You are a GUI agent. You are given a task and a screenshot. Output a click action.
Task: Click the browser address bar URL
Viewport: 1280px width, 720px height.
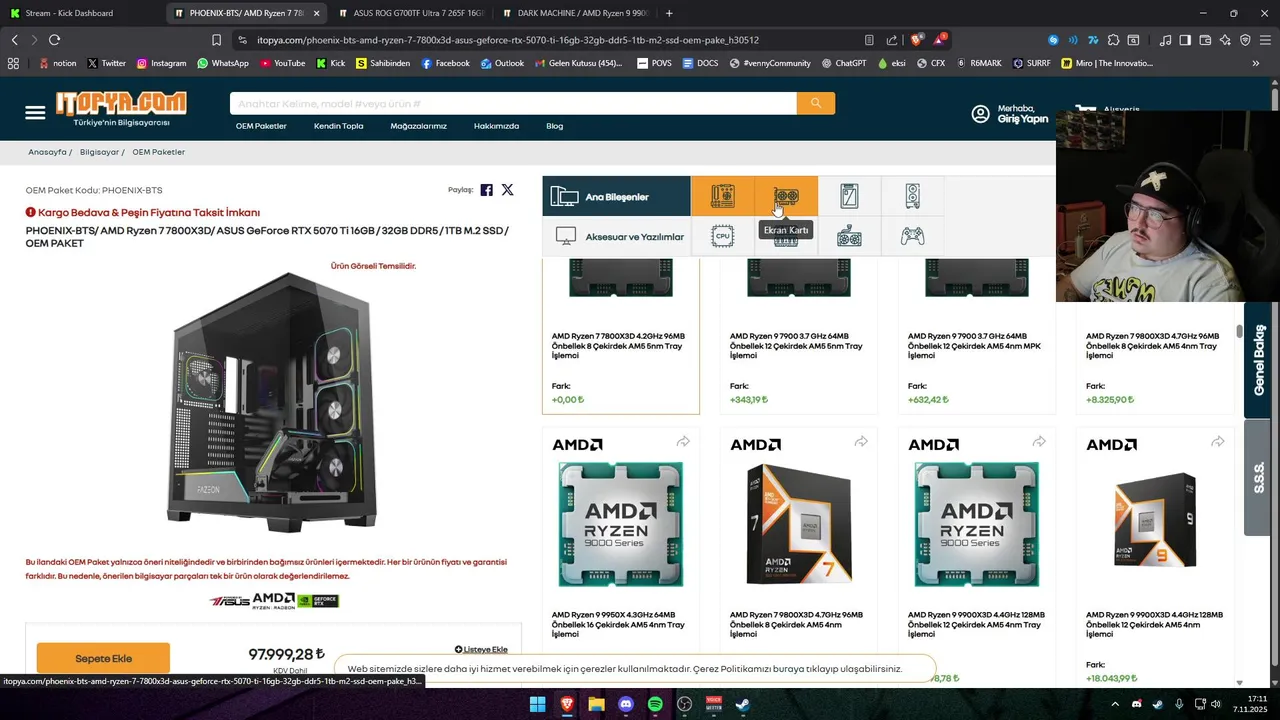coord(508,40)
